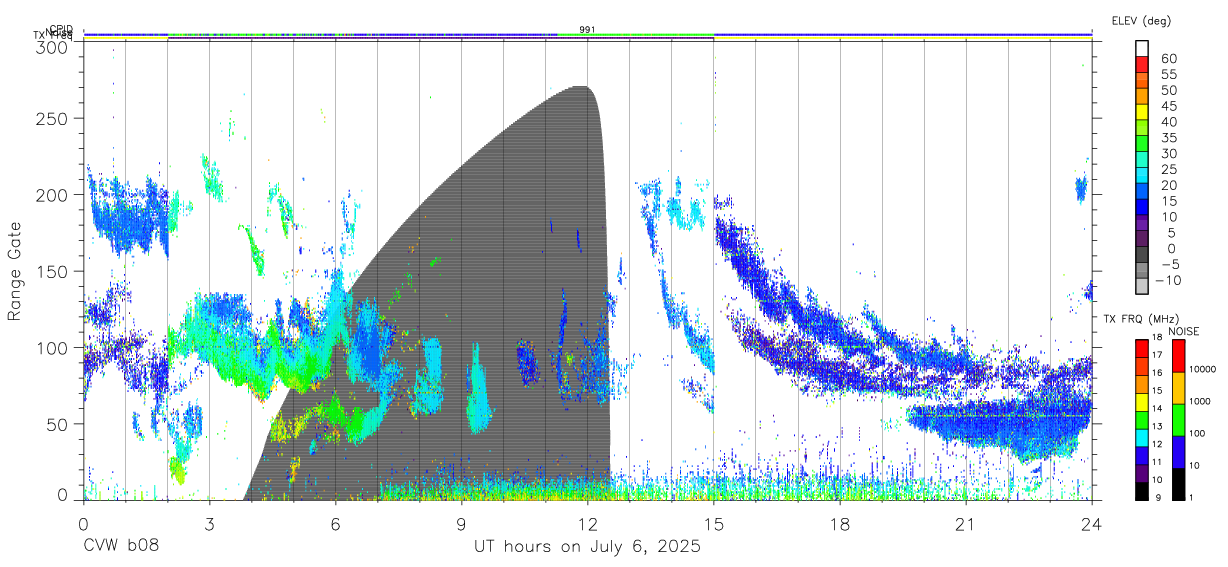Select the green swatch between NOISE 100 and 1000
Screen dimensions: 1228x567
(x=1177, y=419)
